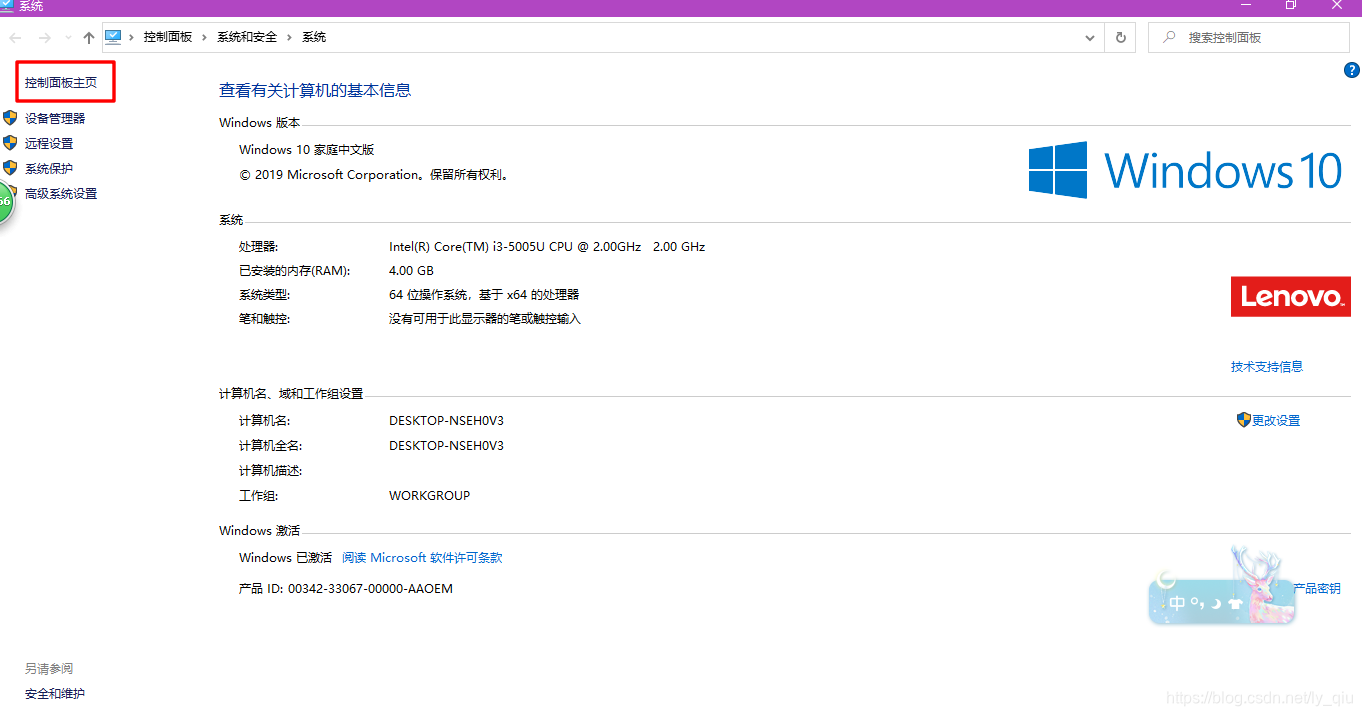Click the WORKGROUP workgroup value
The width and height of the screenshot is (1362, 716).
click(x=430, y=495)
